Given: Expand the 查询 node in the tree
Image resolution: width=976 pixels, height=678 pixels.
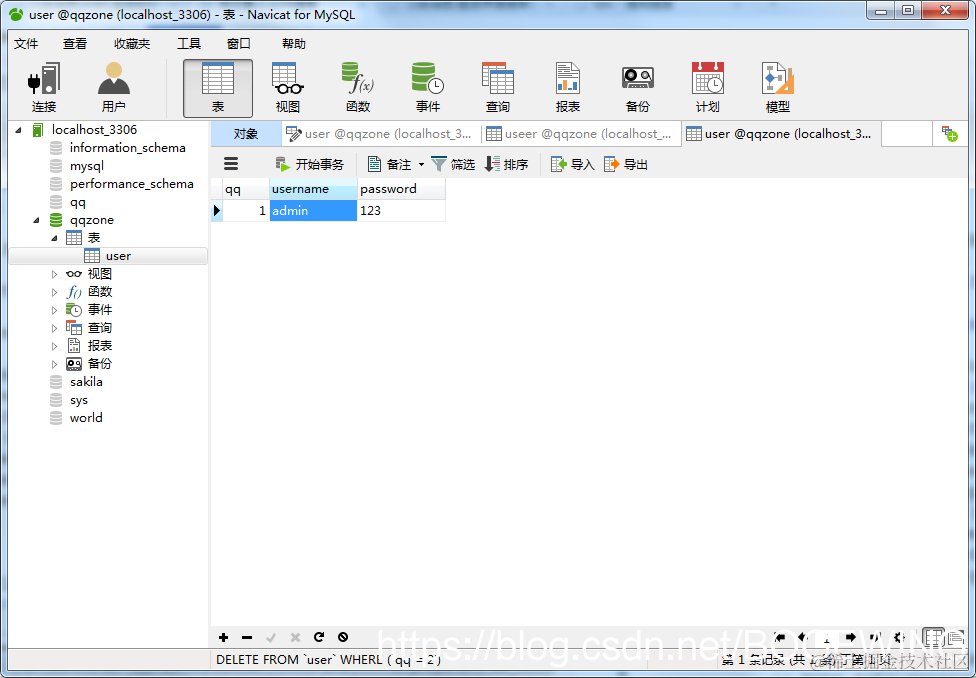Looking at the screenshot, I should pos(54,328).
